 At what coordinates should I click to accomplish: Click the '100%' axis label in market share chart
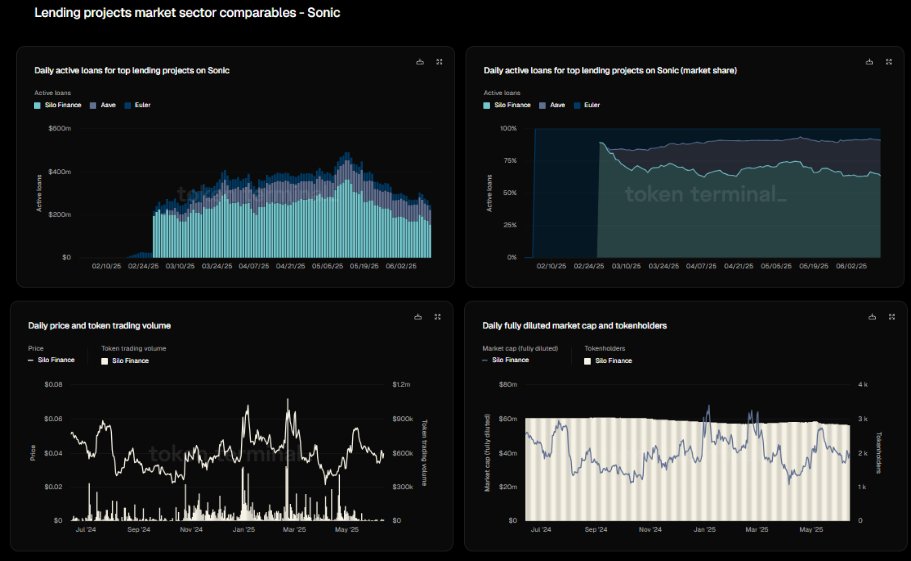(x=508, y=128)
